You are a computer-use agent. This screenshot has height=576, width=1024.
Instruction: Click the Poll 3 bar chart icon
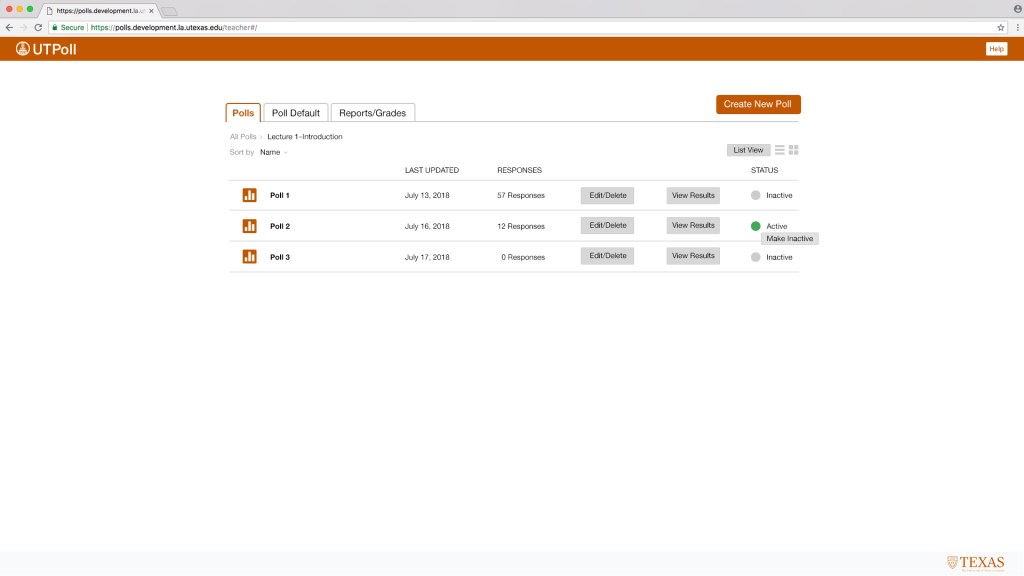249,257
